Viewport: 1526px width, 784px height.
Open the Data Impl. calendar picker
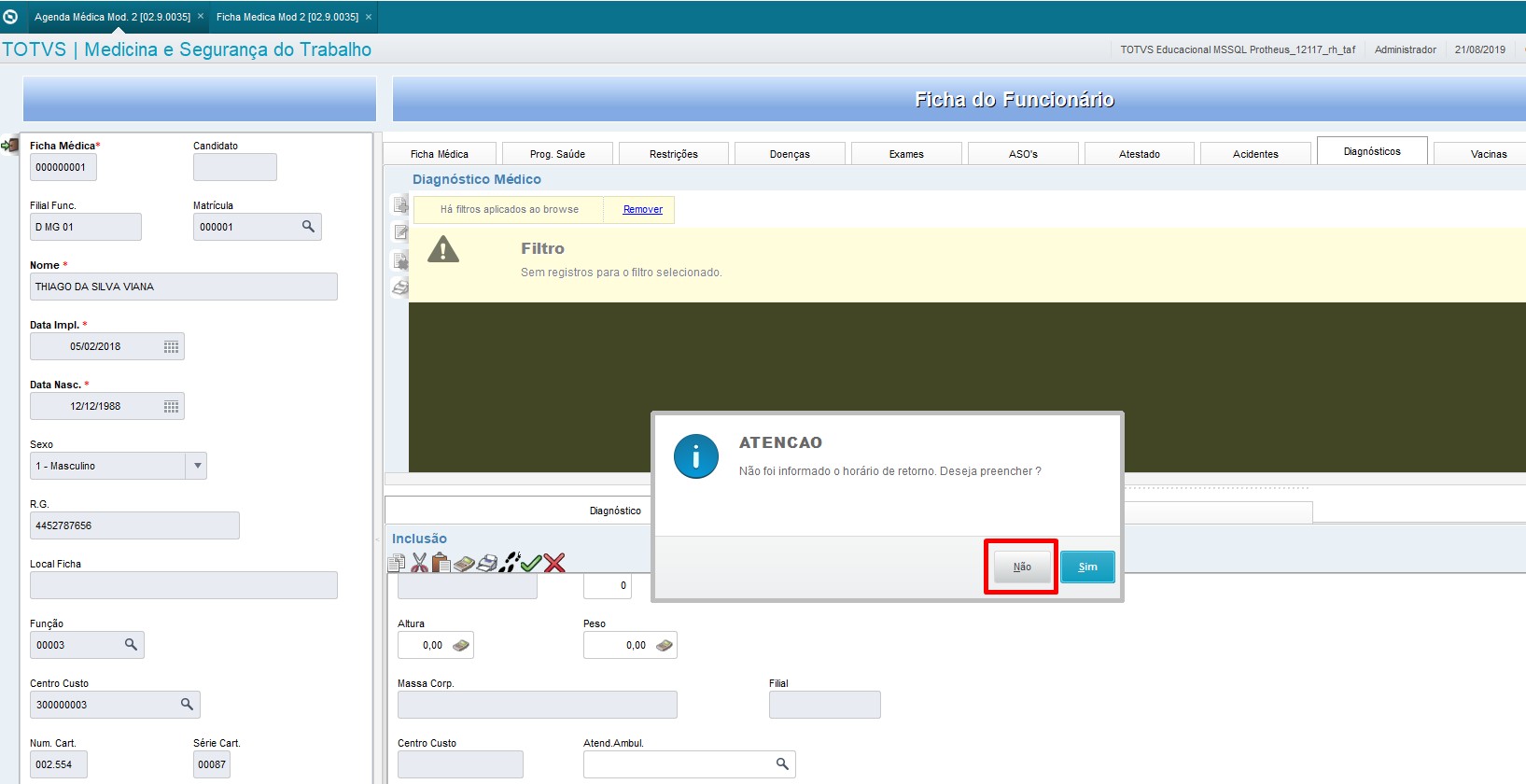(x=171, y=346)
